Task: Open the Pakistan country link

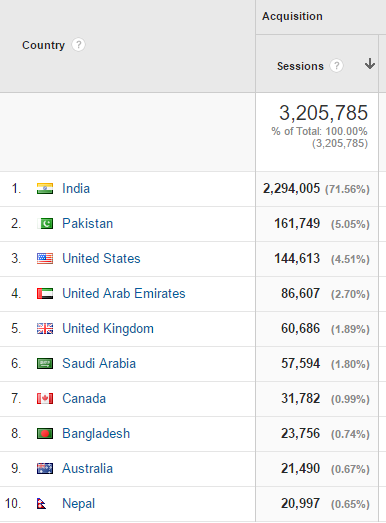Action: point(88,223)
